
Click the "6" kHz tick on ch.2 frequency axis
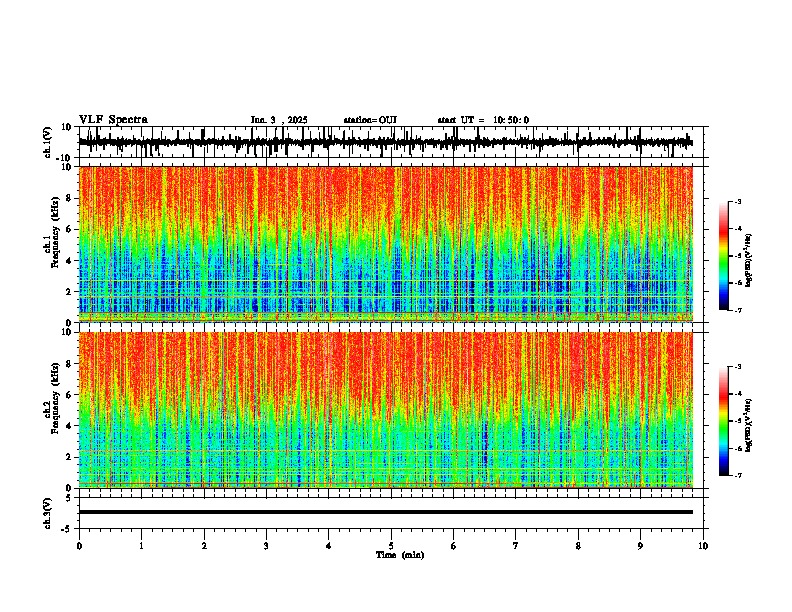pos(70,395)
